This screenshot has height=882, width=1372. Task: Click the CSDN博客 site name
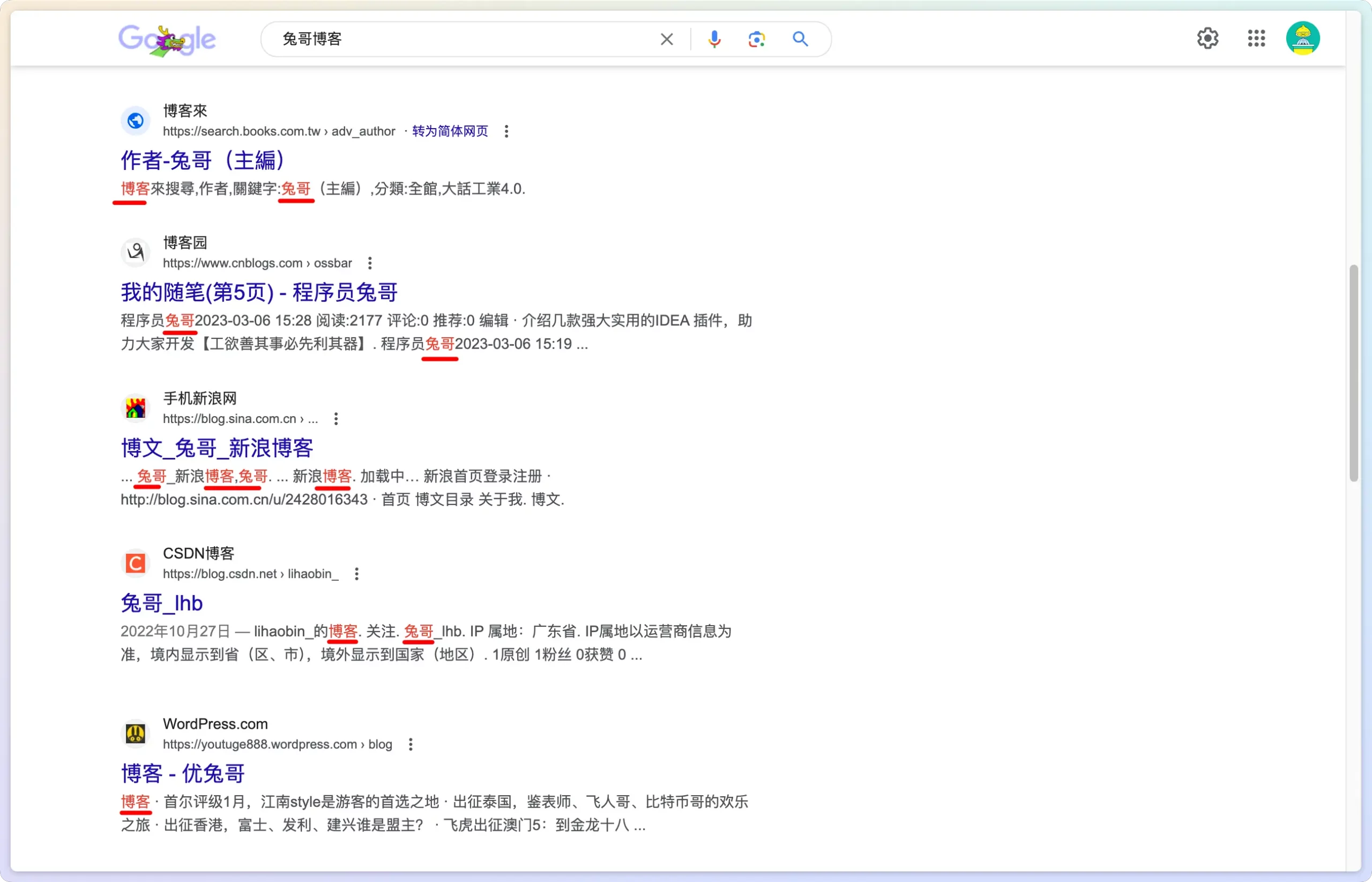(x=199, y=553)
